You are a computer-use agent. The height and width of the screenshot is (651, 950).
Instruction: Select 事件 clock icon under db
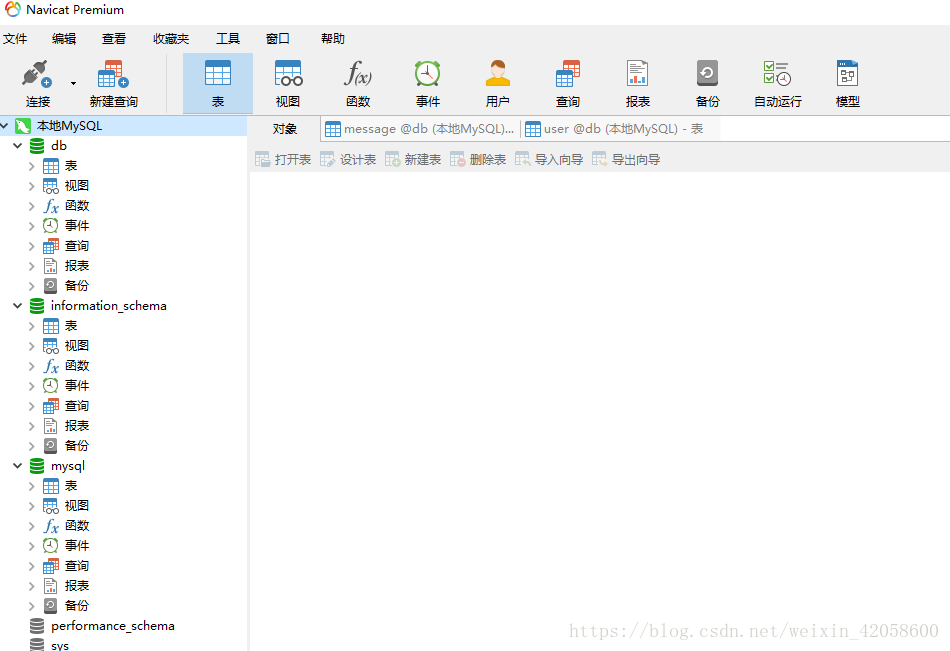tap(51, 225)
